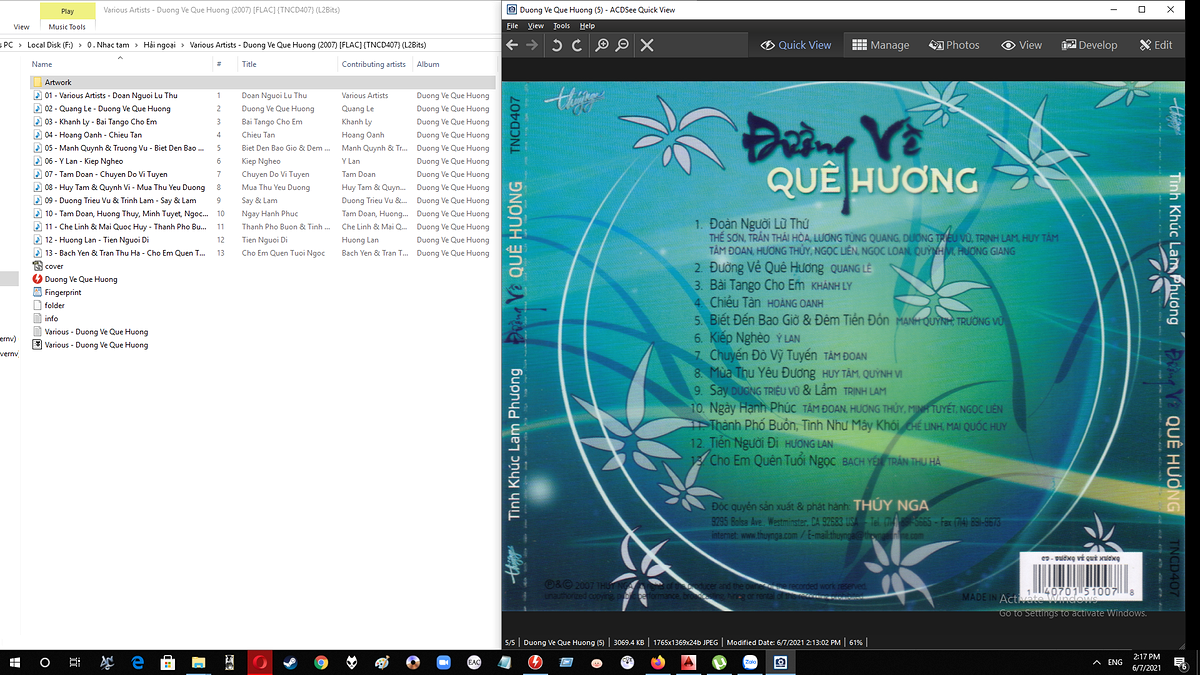The width and height of the screenshot is (1200, 675).
Task: Select 13 Bach Yen & Tran Thu Ha track
Action: point(125,253)
